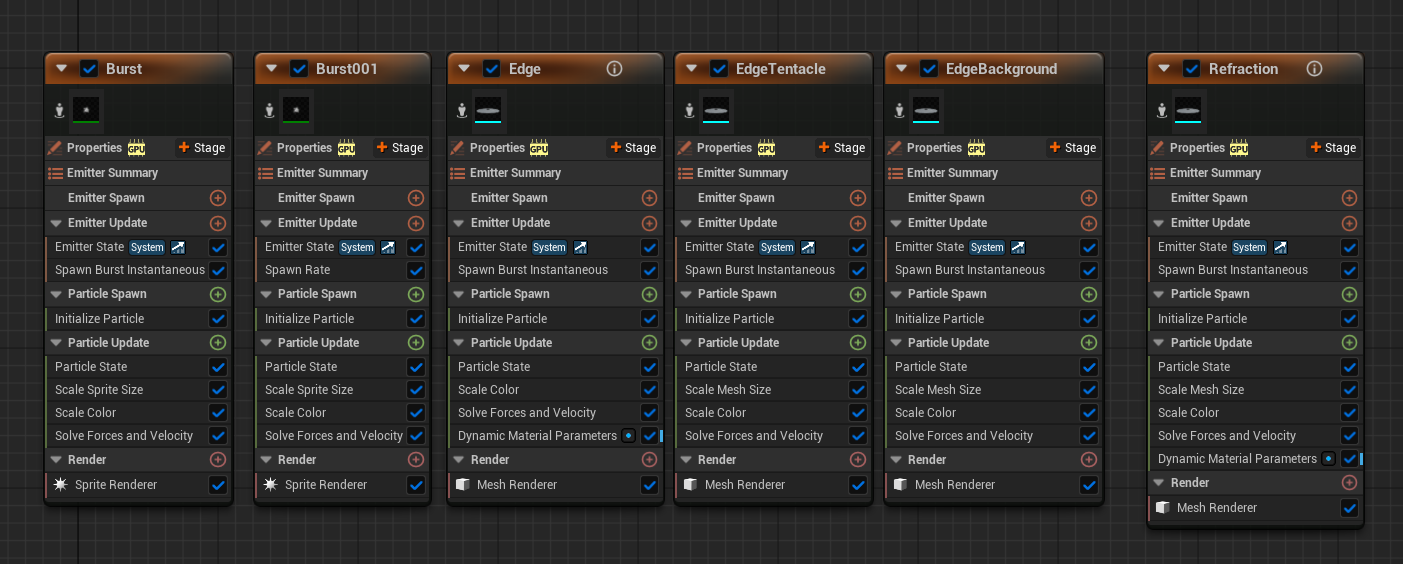1403x564 pixels.
Task: Toggle the EdgeBackground emitter enabled checkbox
Action: pyautogui.click(x=929, y=69)
